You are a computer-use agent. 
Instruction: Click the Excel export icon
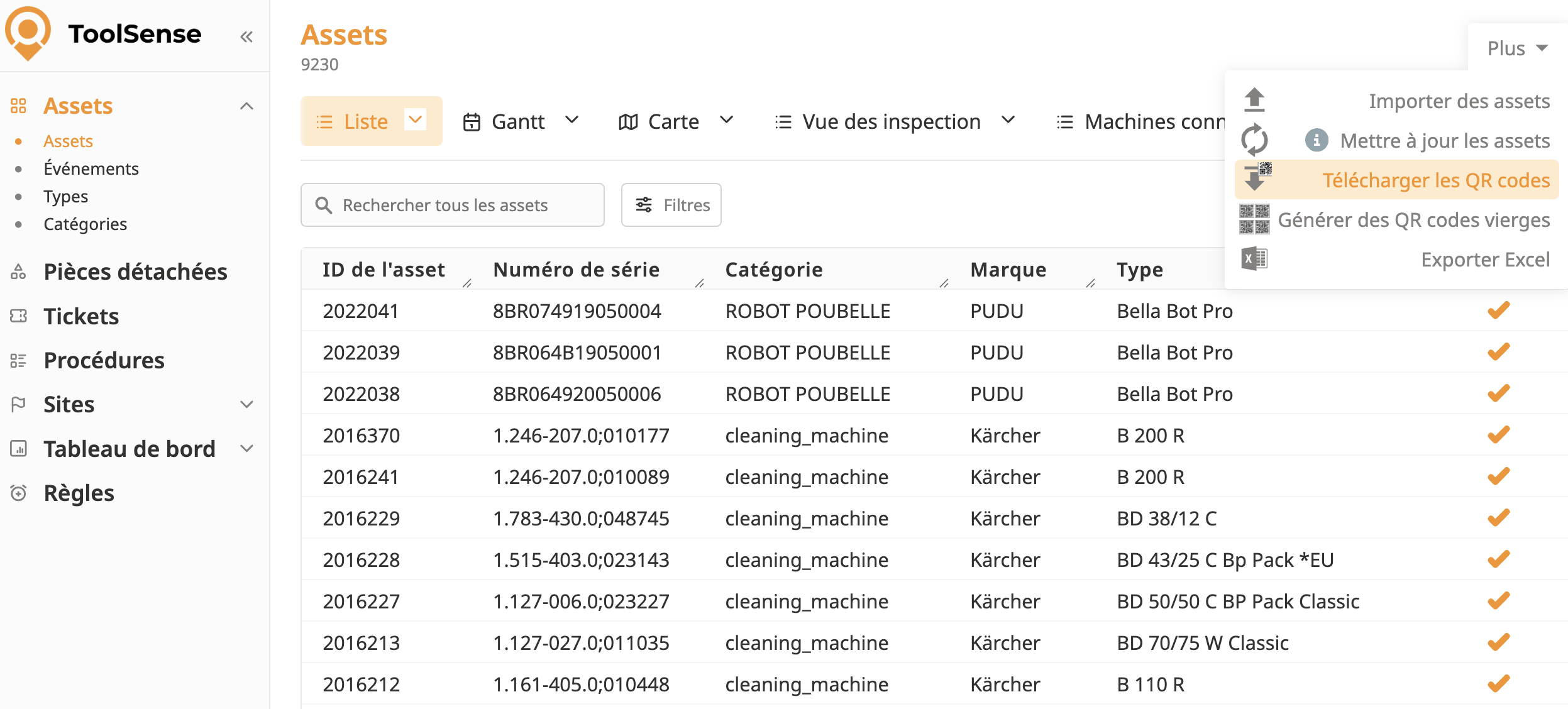click(x=1254, y=259)
